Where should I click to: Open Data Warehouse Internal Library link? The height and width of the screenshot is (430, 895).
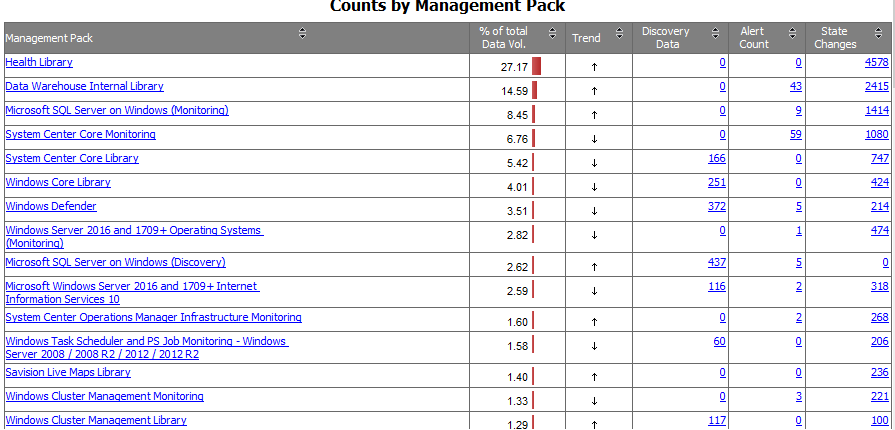pyautogui.click(x=84, y=86)
